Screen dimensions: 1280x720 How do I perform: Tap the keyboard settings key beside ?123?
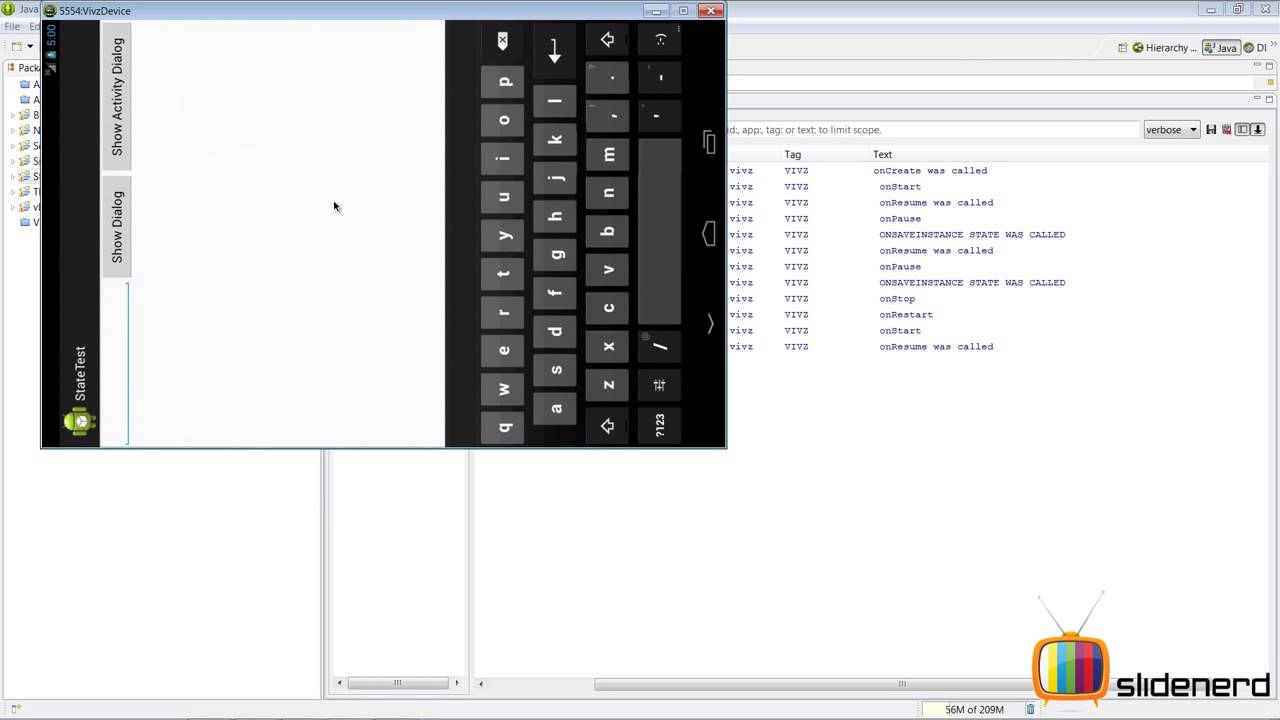pyautogui.click(x=660, y=386)
